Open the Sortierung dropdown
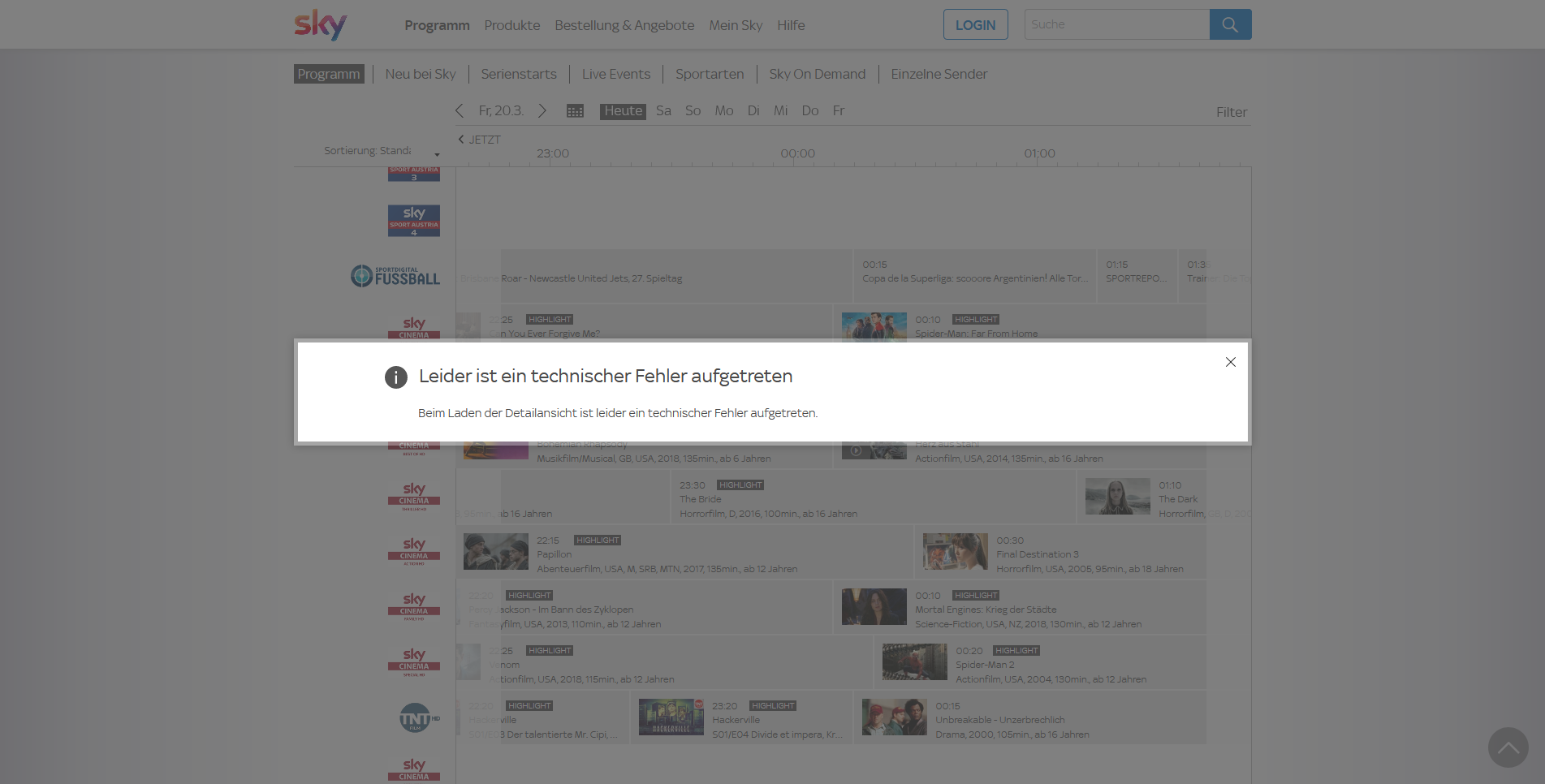The image size is (1545, 784). click(382, 152)
